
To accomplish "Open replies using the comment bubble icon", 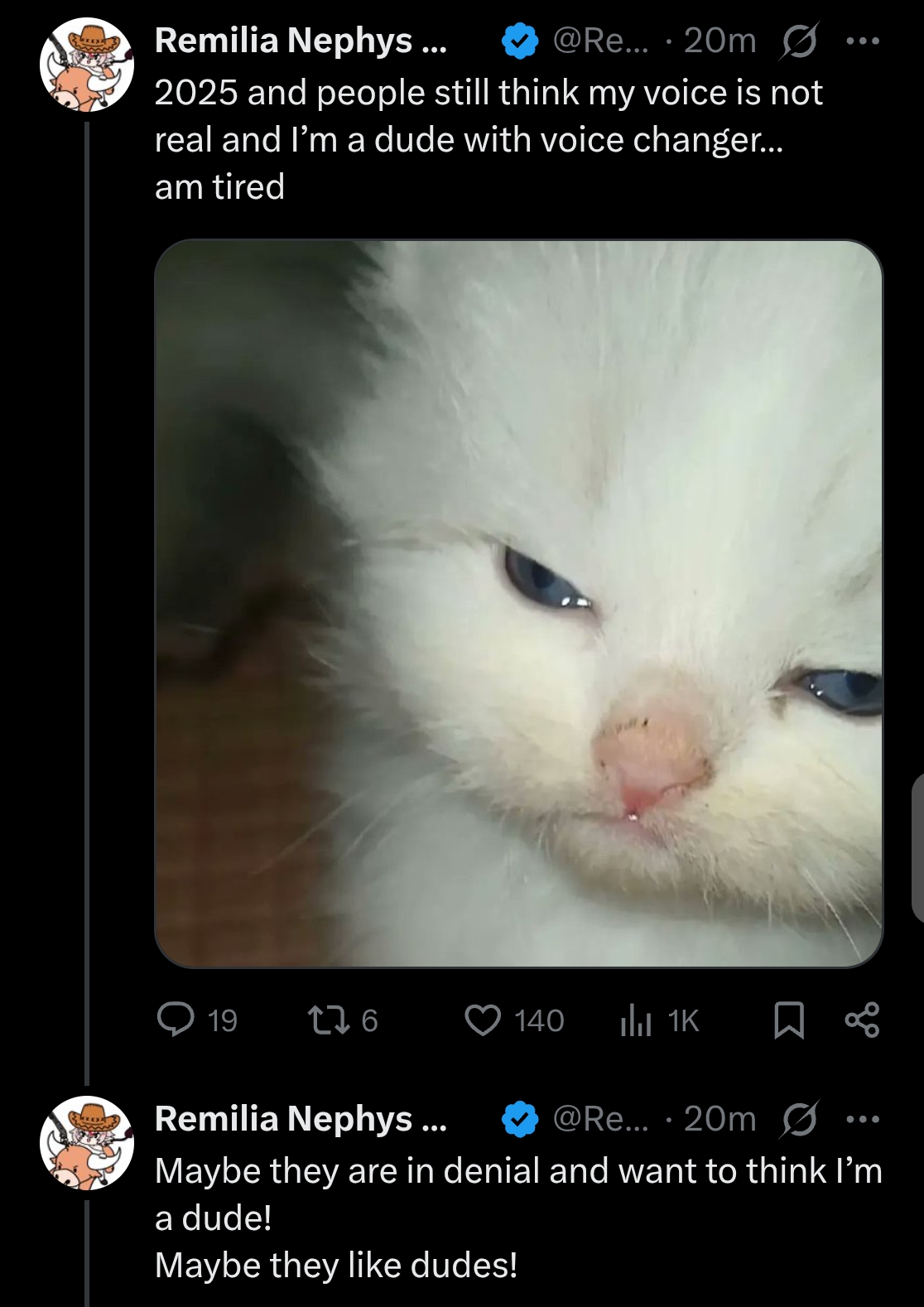I will 176,1020.
